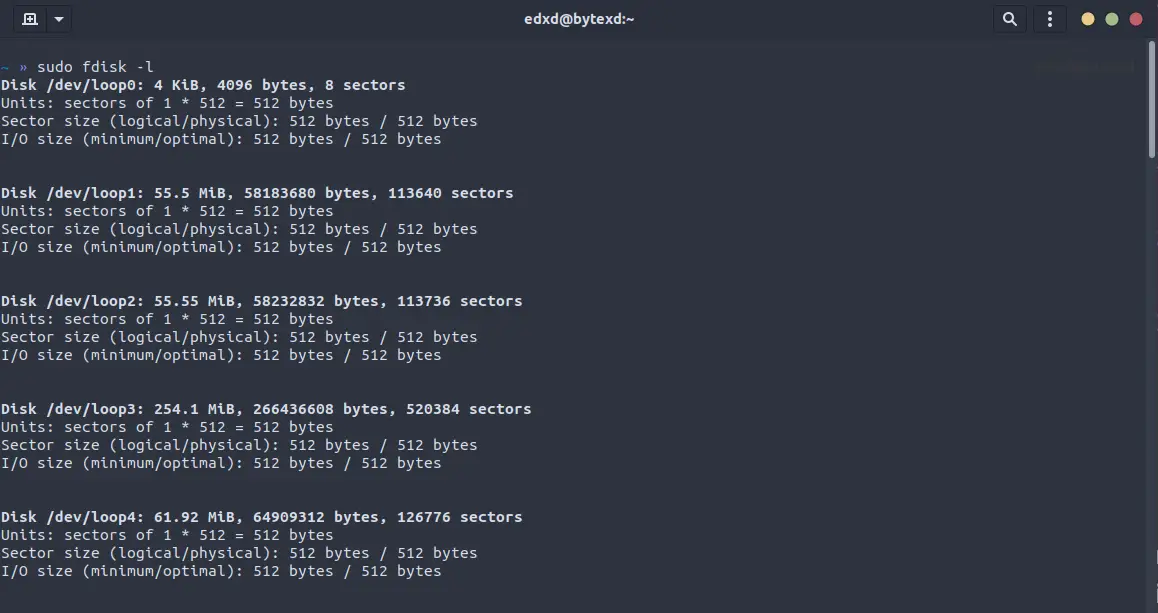This screenshot has height=613, width=1158.
Task: Click the Disk /dev/loop2 heading line
Action: point(261,301)
